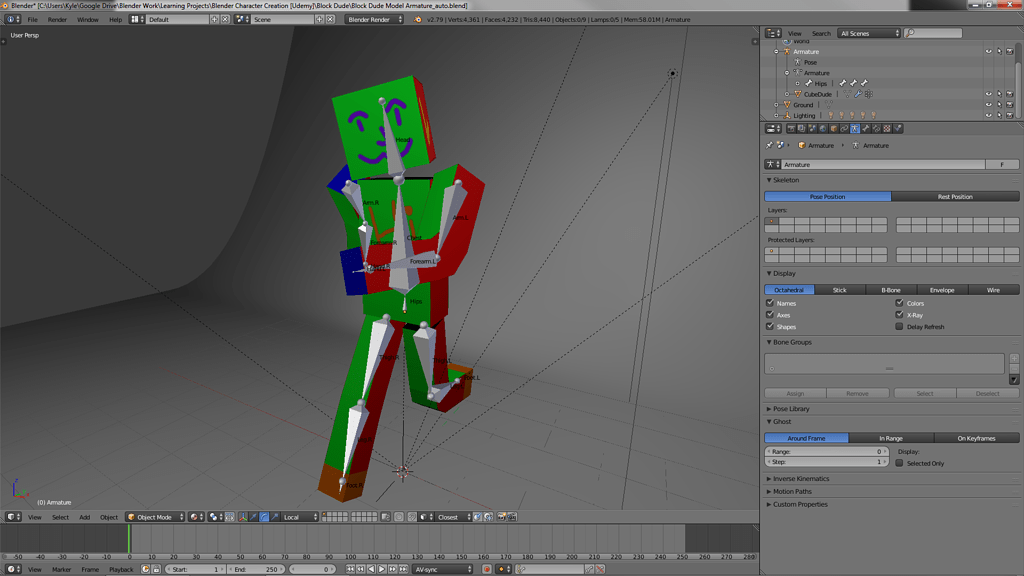
Task: Click the Physics properties tab icon
Action: tap(897, 128)
